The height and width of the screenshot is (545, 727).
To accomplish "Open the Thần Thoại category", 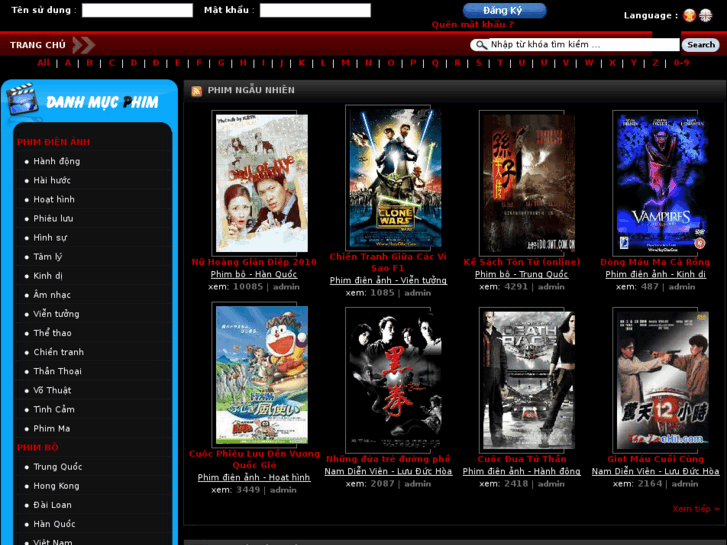I will pyautogui.click(x=57, y=371).
